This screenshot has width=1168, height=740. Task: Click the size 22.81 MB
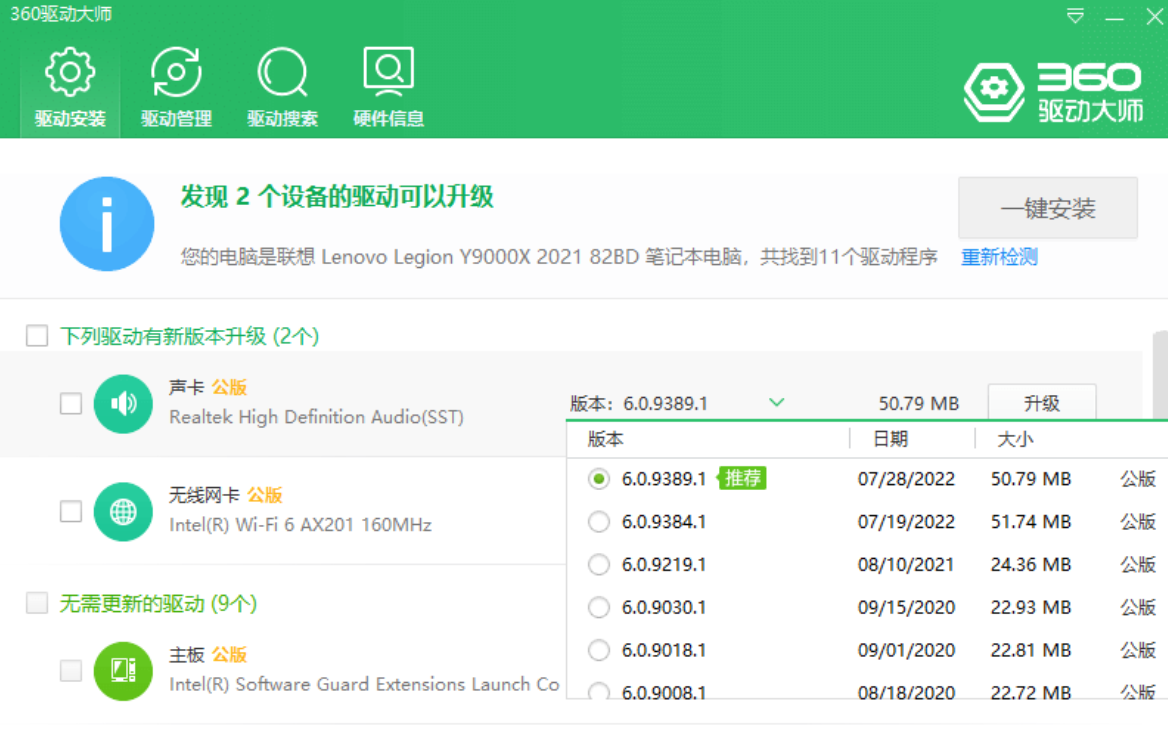[x=1031, y=651]
